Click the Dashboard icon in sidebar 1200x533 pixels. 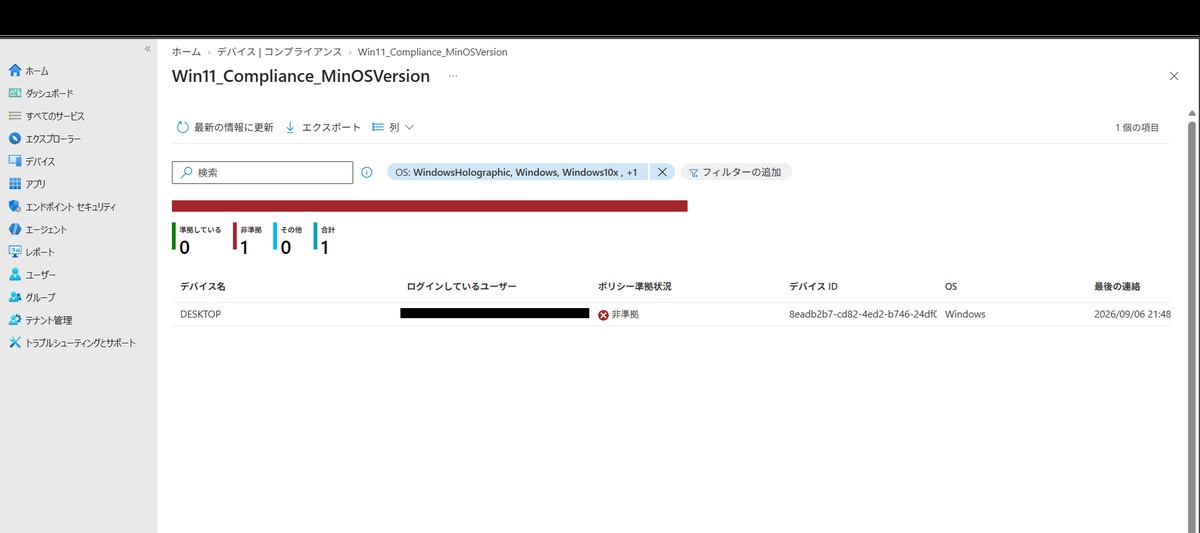(x=14, y=93)
